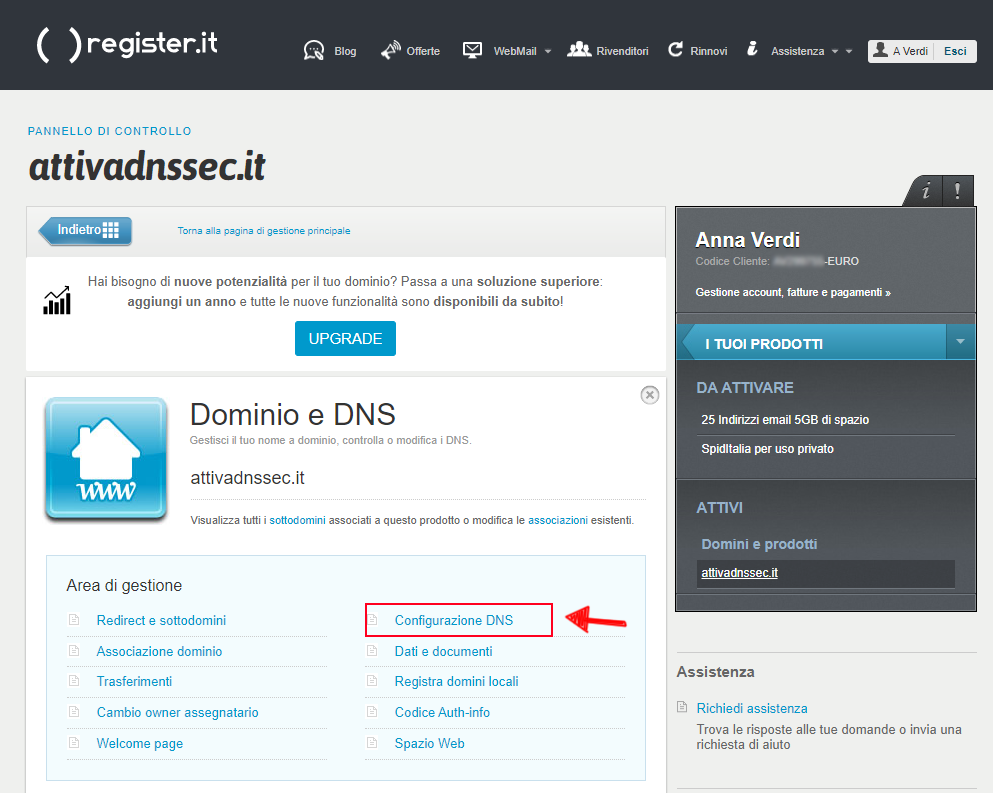Open the exclamation mark alerts tab
Image resolution: width=993 pixels, height=793 pixels.
tap(957, 190)
